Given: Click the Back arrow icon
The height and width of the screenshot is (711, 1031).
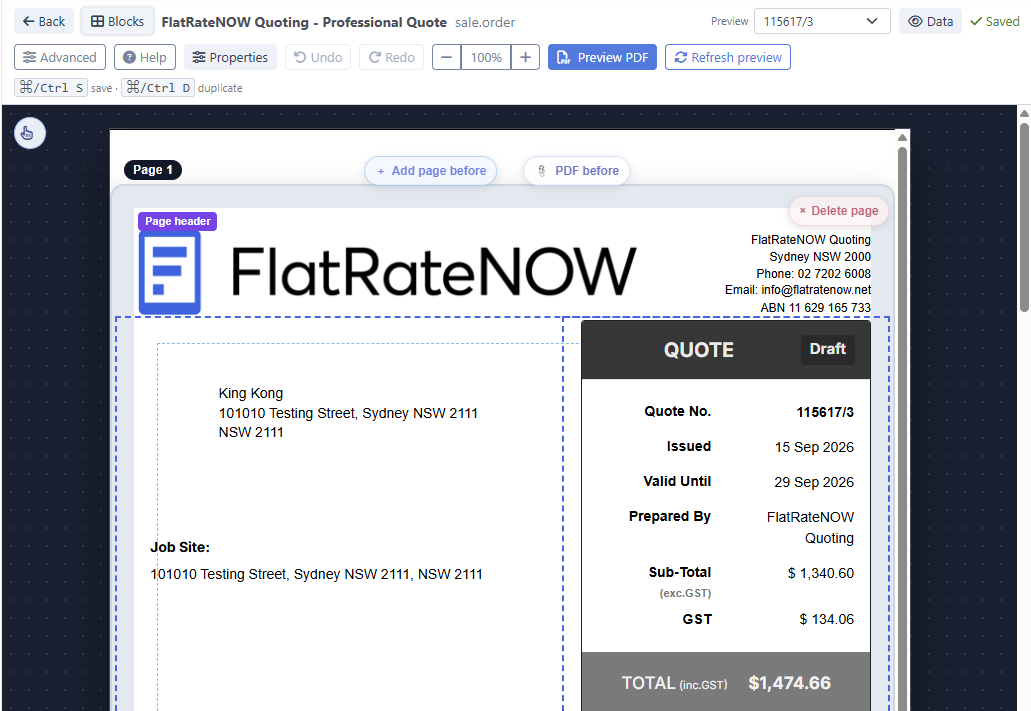Looking at the screenshot, I should point(28,21).
